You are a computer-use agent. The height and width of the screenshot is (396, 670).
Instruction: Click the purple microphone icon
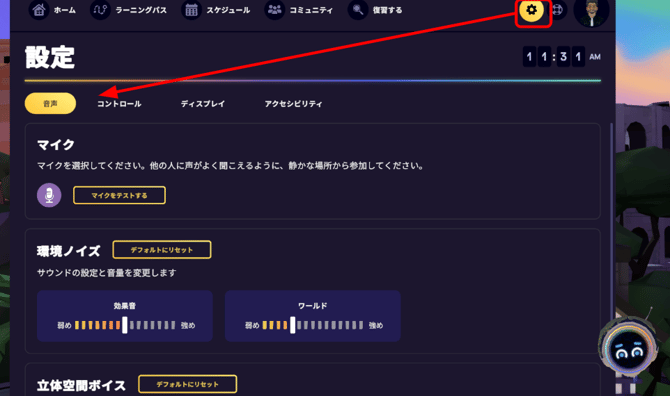[49, 195]
